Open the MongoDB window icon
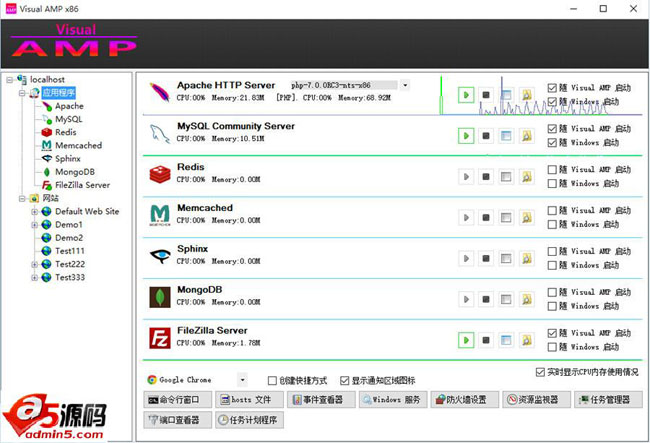 coord(506,299)
